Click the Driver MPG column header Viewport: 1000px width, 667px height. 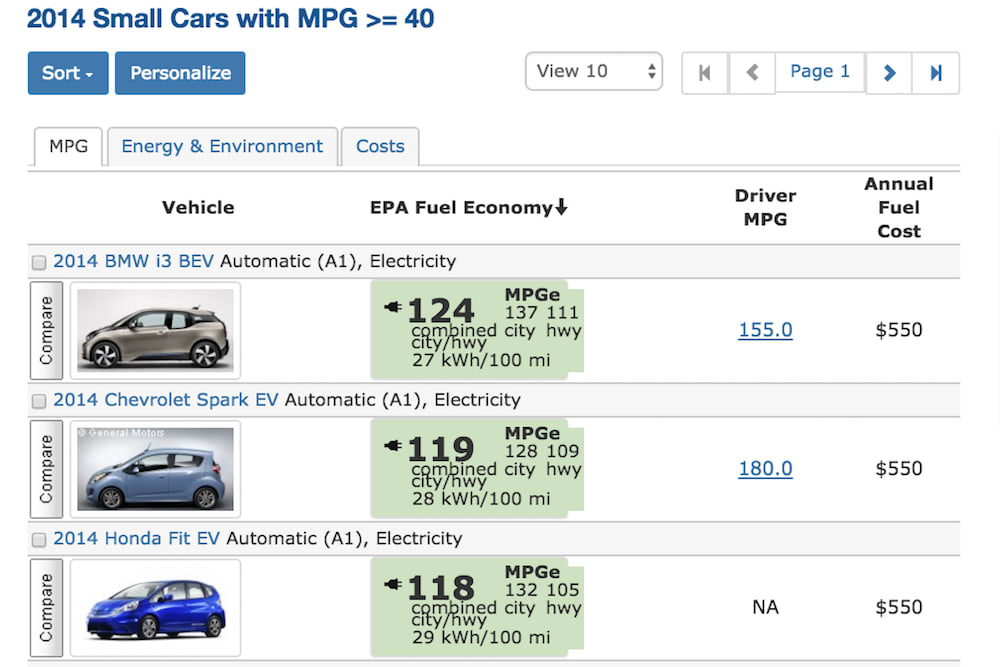click(765, 207)
